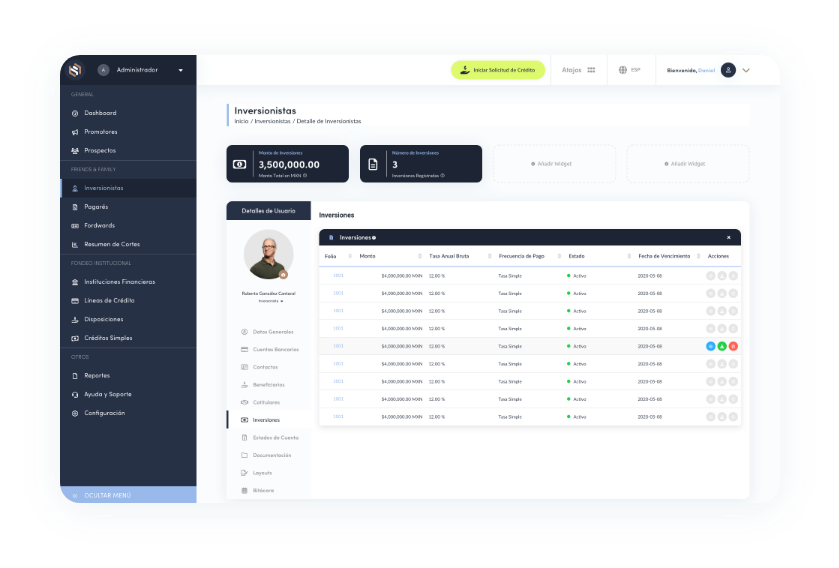Click the green action icon in highlighted row
Image resolution: width=839 pixels, height=568 pixels.
[722, 346]
